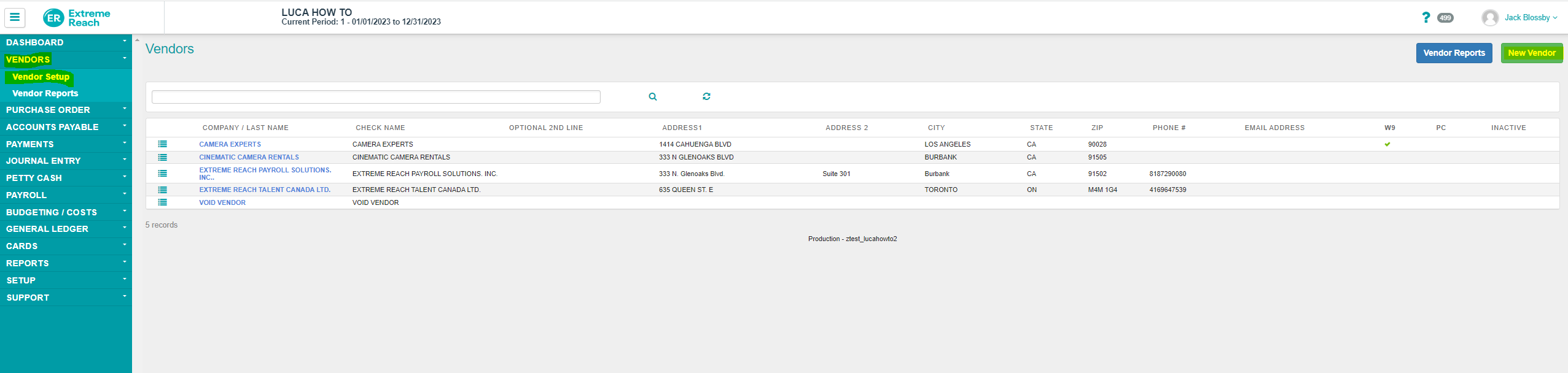The image size is (1568, 373).
Task: Click the Extreme Reach logo
Action: (x=77, y=18)
